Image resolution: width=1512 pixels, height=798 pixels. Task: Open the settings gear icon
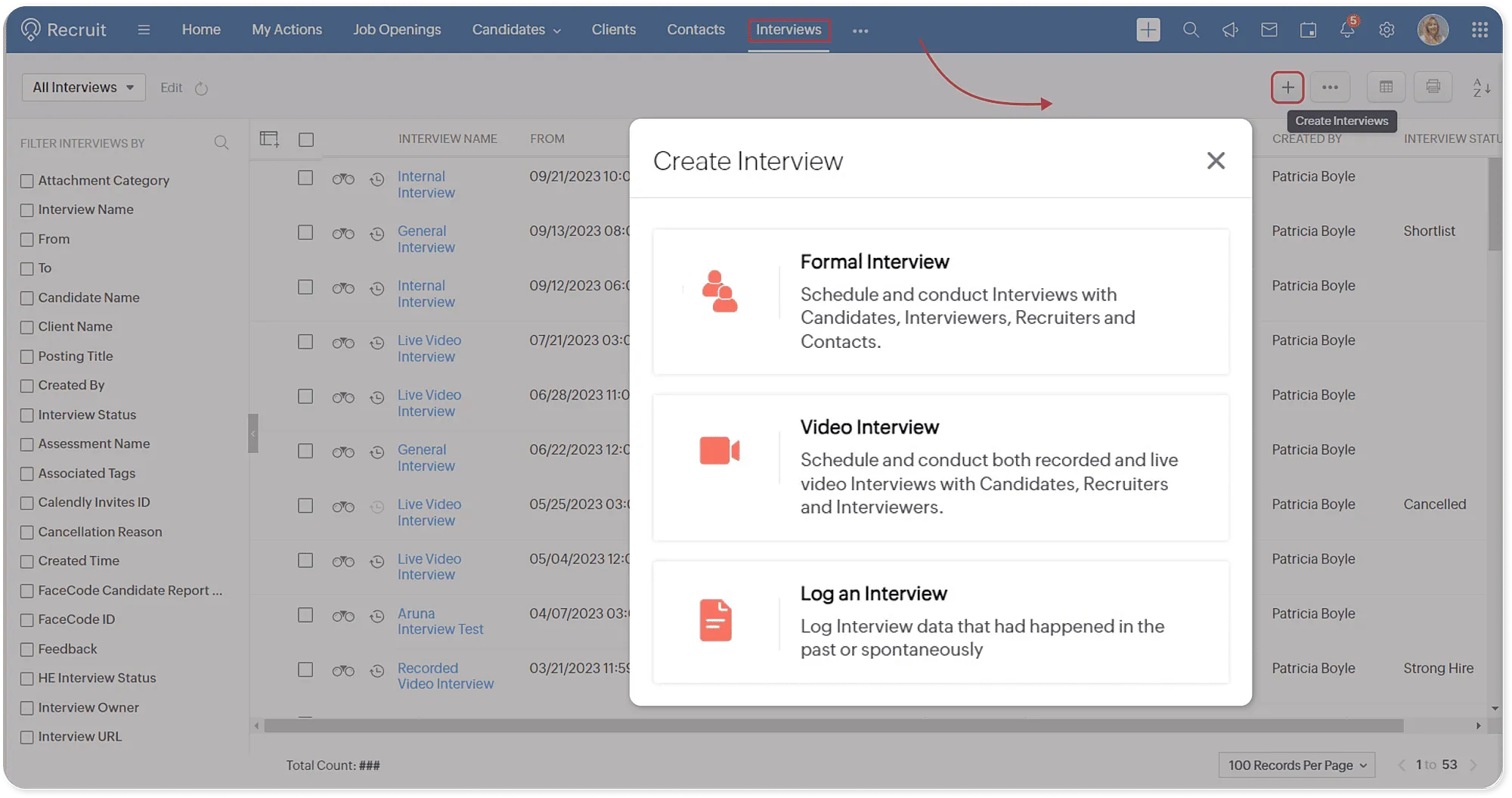(1386, 30)
